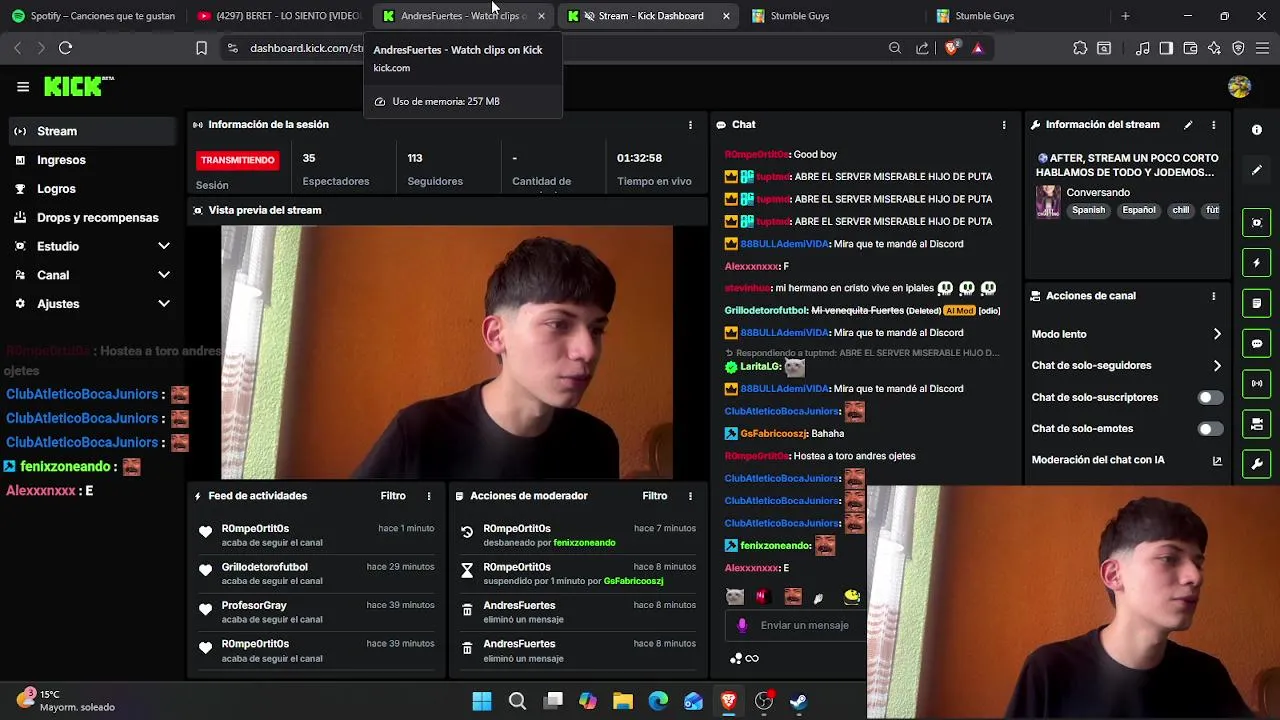Open File Explorer from taskbar

coord(623,701)
